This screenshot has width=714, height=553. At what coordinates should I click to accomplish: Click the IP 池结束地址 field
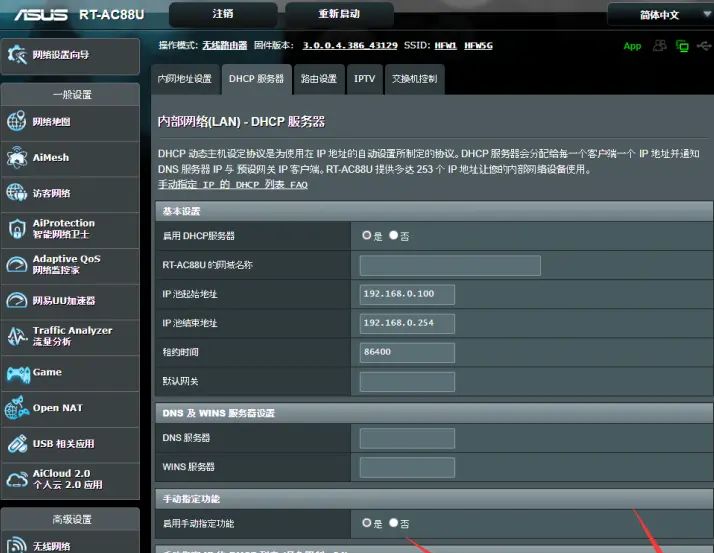407,323
